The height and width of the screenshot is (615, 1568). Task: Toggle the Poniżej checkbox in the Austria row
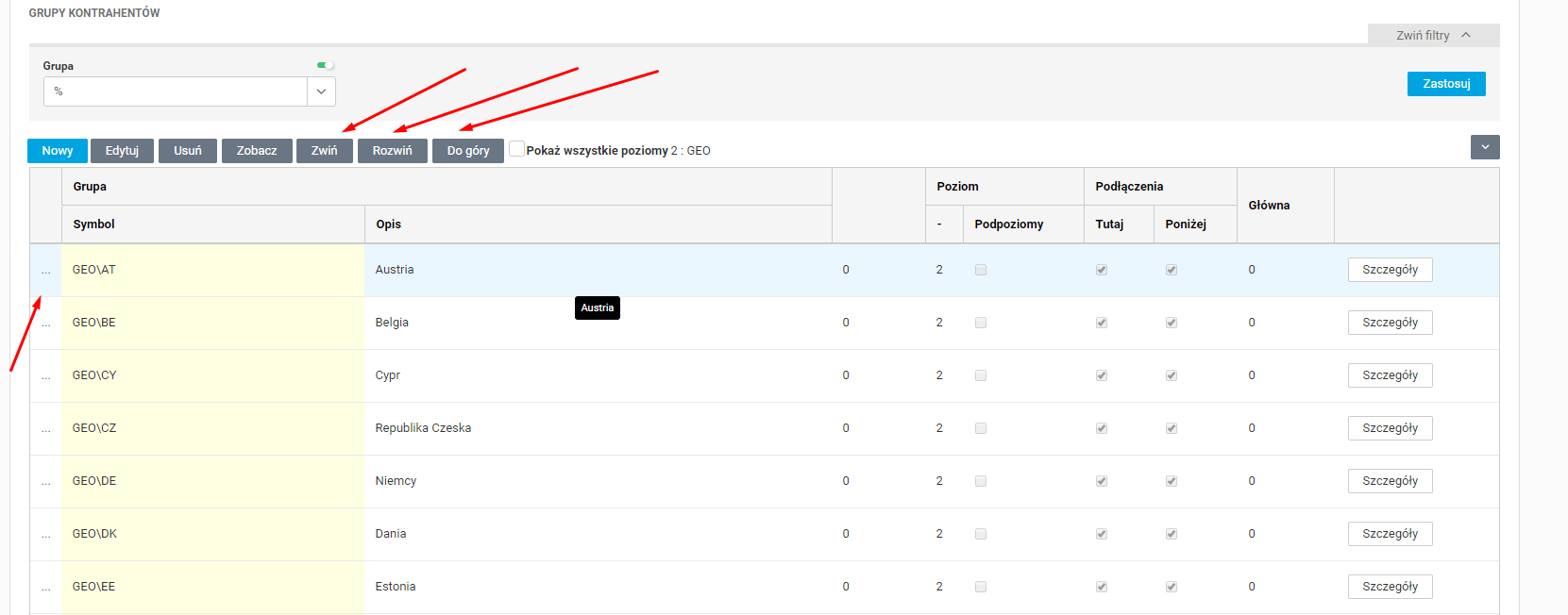(x=1172, y=270)
